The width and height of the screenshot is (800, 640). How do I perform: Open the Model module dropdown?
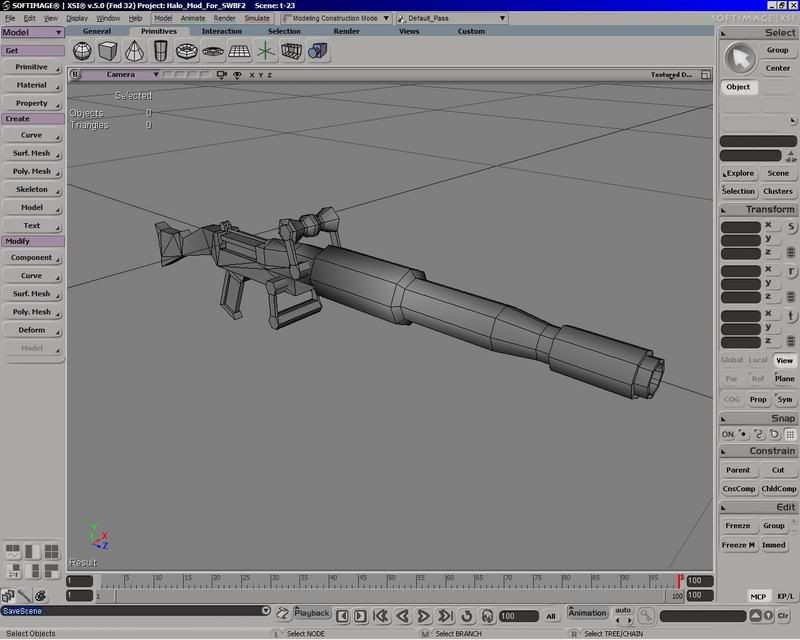point(32,32)
